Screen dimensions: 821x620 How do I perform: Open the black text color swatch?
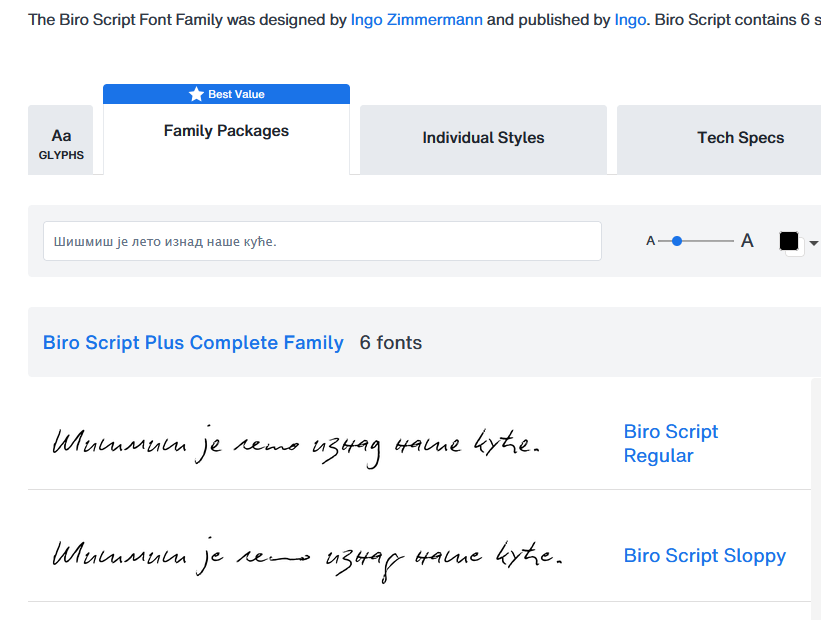pos(789,241)
